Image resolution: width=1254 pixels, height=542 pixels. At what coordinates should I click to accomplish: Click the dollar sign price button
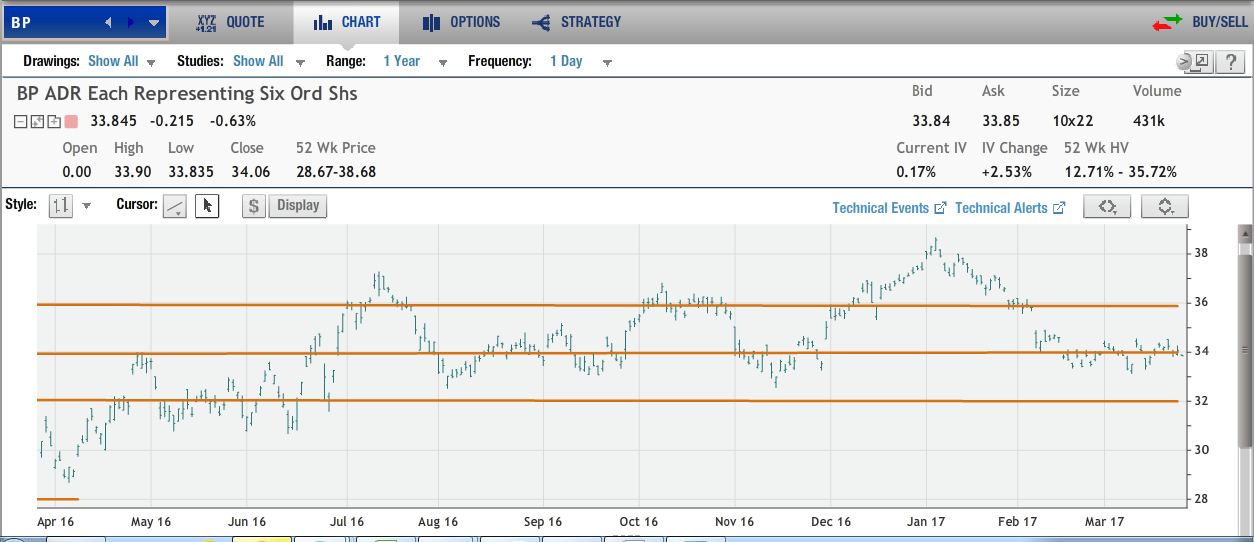[x=254, y=206]
